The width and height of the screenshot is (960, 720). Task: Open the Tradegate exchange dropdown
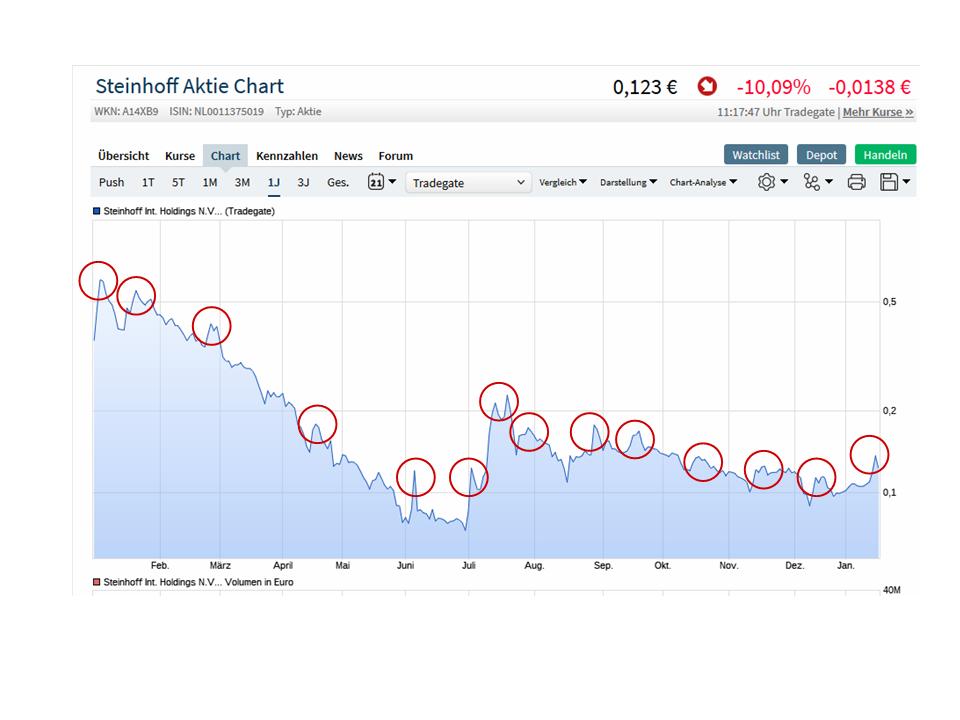coord(467,182)
